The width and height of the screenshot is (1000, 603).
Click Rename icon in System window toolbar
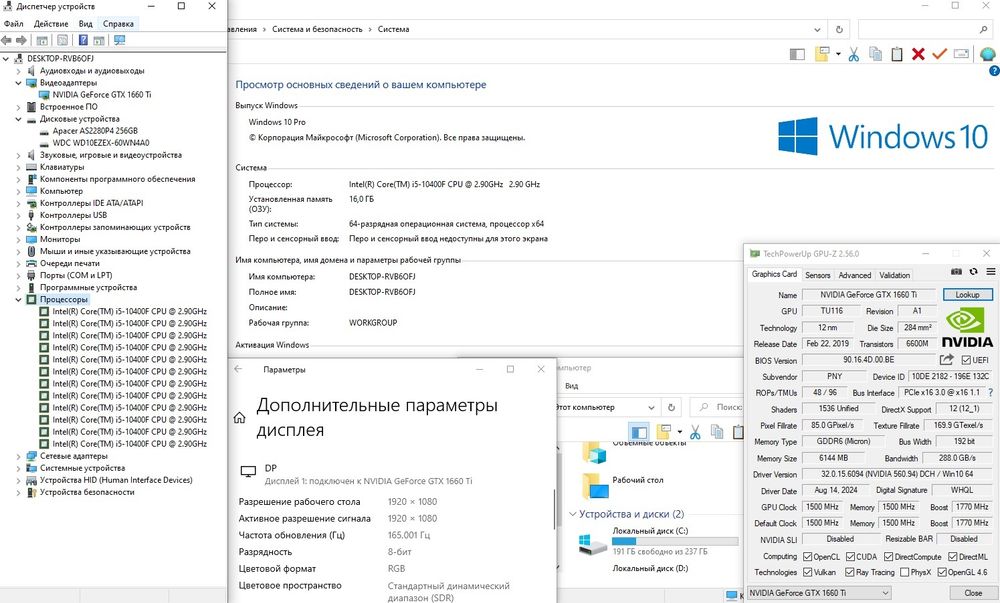click(x=961, y=55)
